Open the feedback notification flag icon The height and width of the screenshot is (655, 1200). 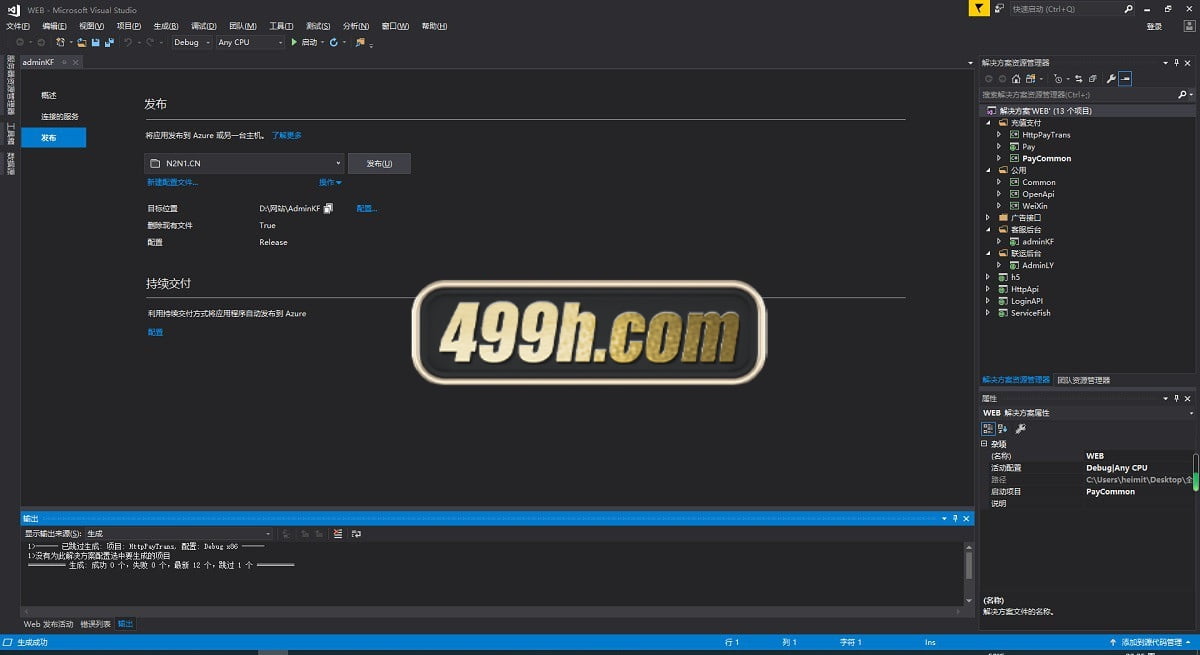point(979,8)
